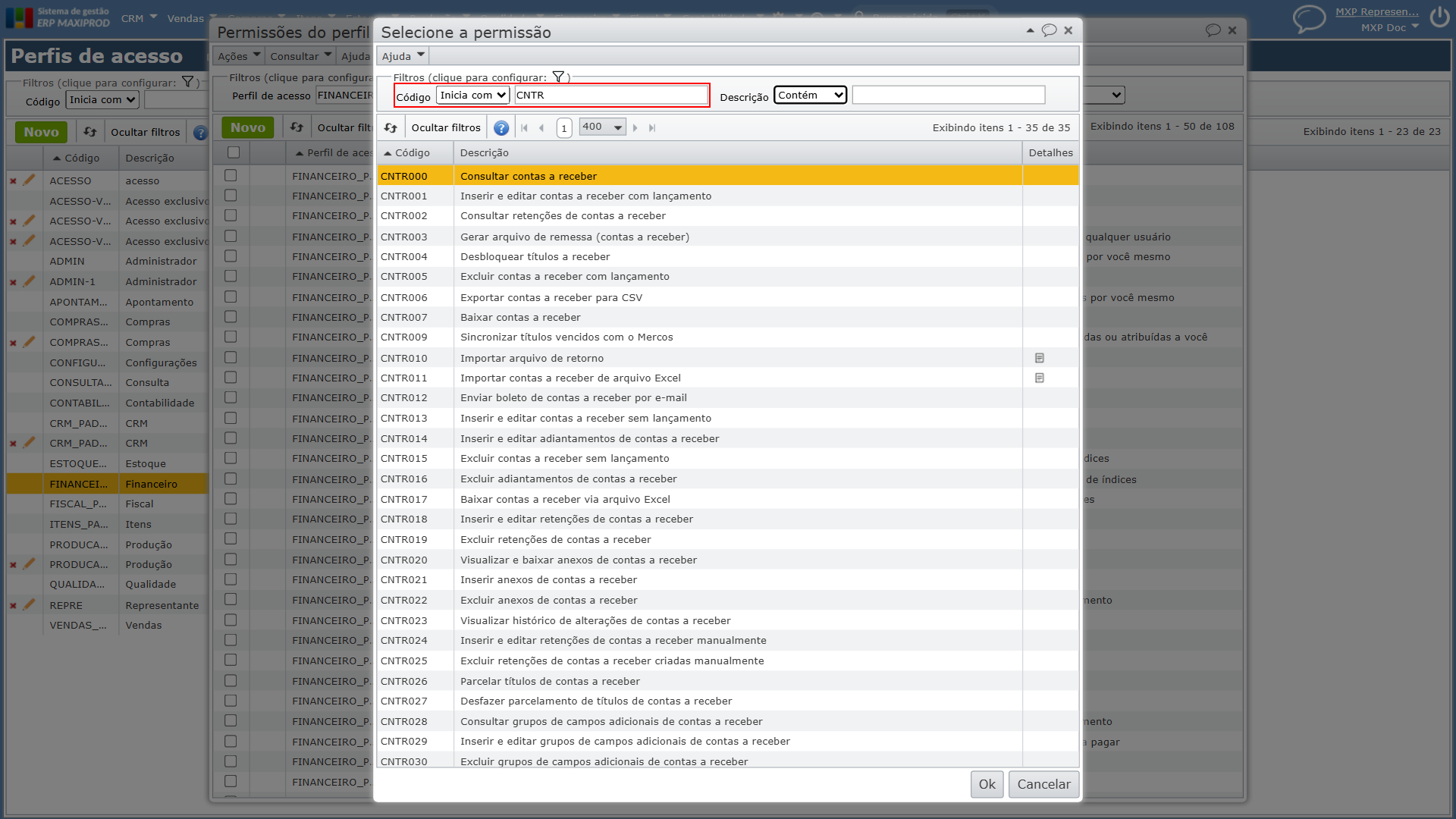Click refresh icon in Permissões do perfil toolbar
Image resolution: width=1456 pixels, height=819 pixels.
click(x=297, y=127)
